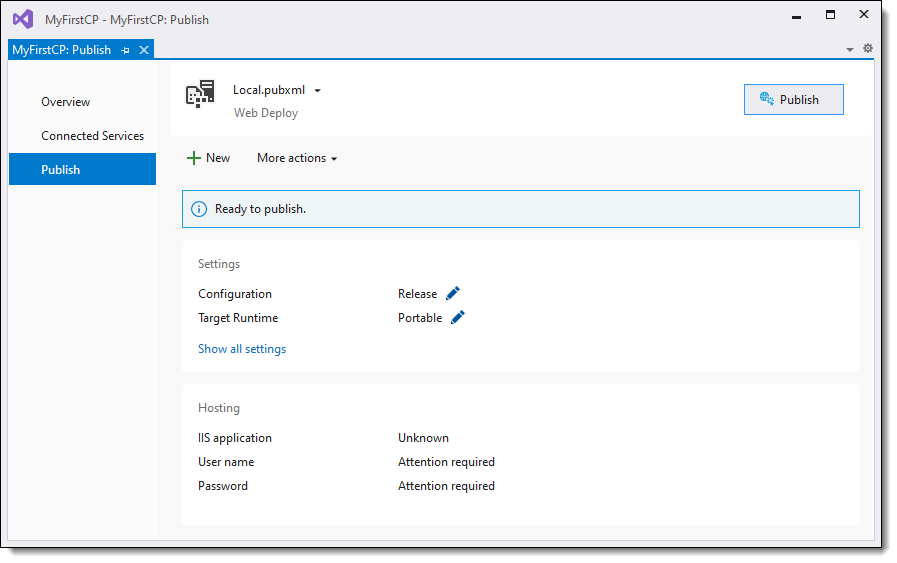
Task: Open the More actions dropdown
Action: (x=297, y=158)
